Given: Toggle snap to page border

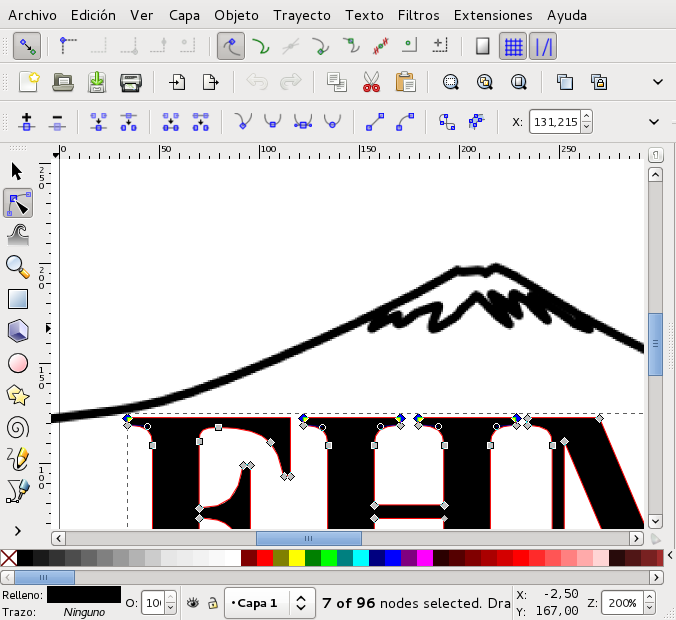Looking at the screenshot, I should coord(482,46).
